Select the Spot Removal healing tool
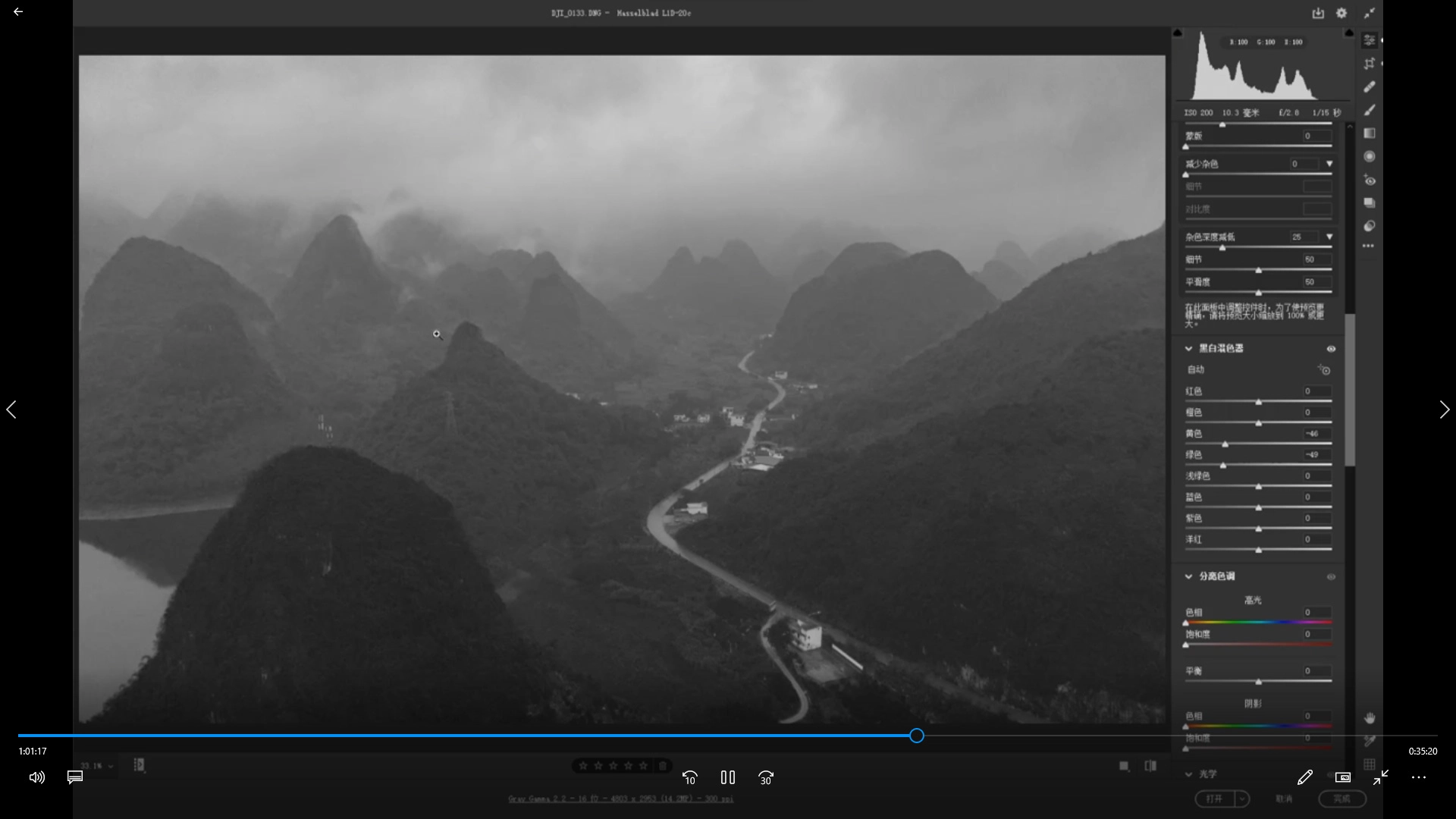This screenshot has width=1456, height=819. [x=1370, y=87]
